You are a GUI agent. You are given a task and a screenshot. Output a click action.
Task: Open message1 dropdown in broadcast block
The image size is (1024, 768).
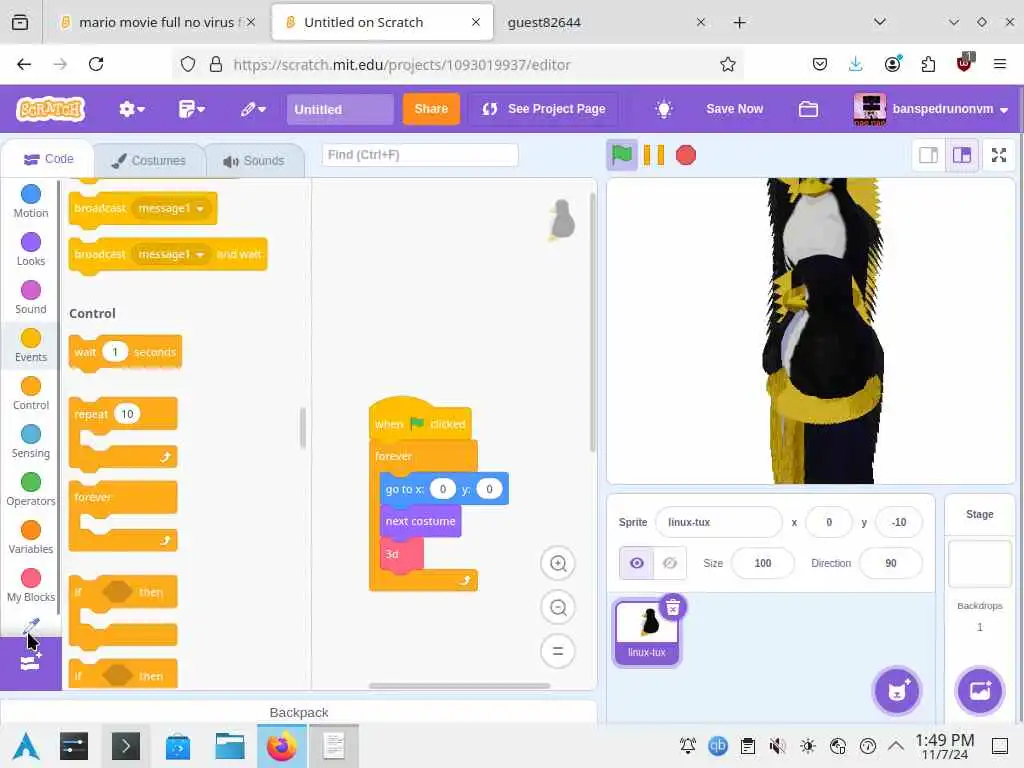(172, 208)
